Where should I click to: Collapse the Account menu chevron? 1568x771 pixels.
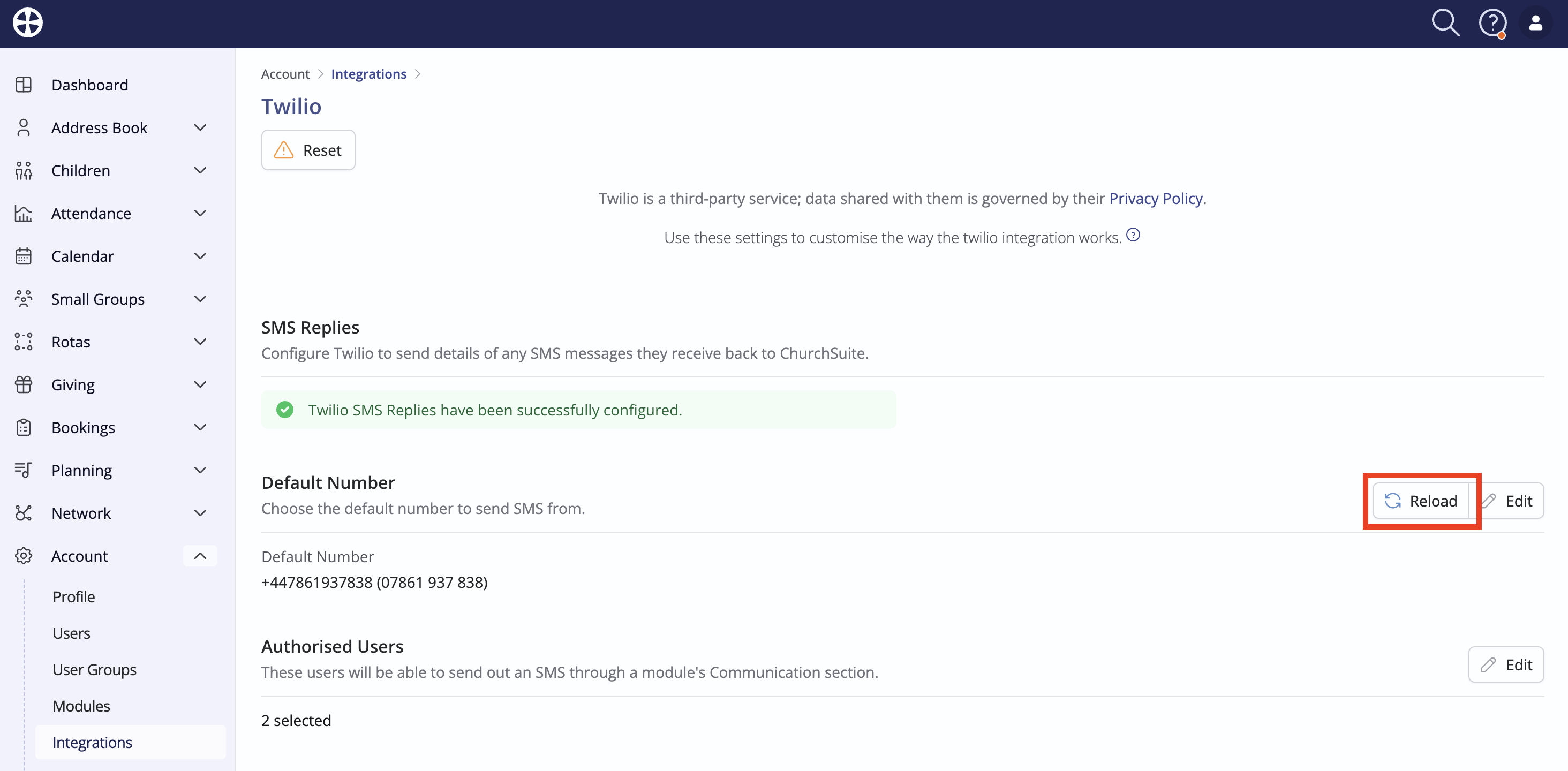click(x=200, y=556)
